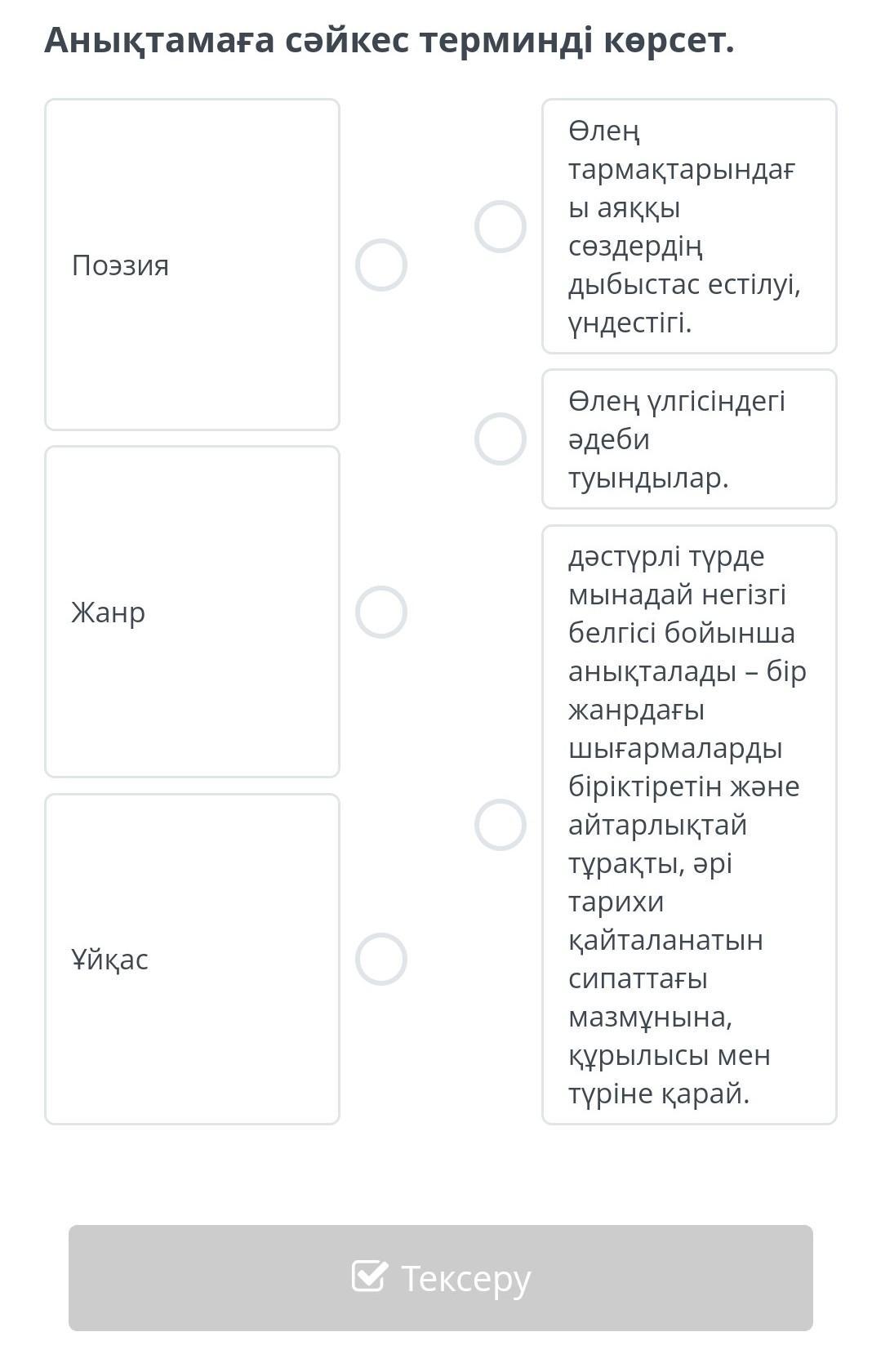This screenshot has height=1372, width=872.
Task: Select circle beside 'Өлең үлгісіндегі әдеби туындылар'
Action: (x=501, y=439)
